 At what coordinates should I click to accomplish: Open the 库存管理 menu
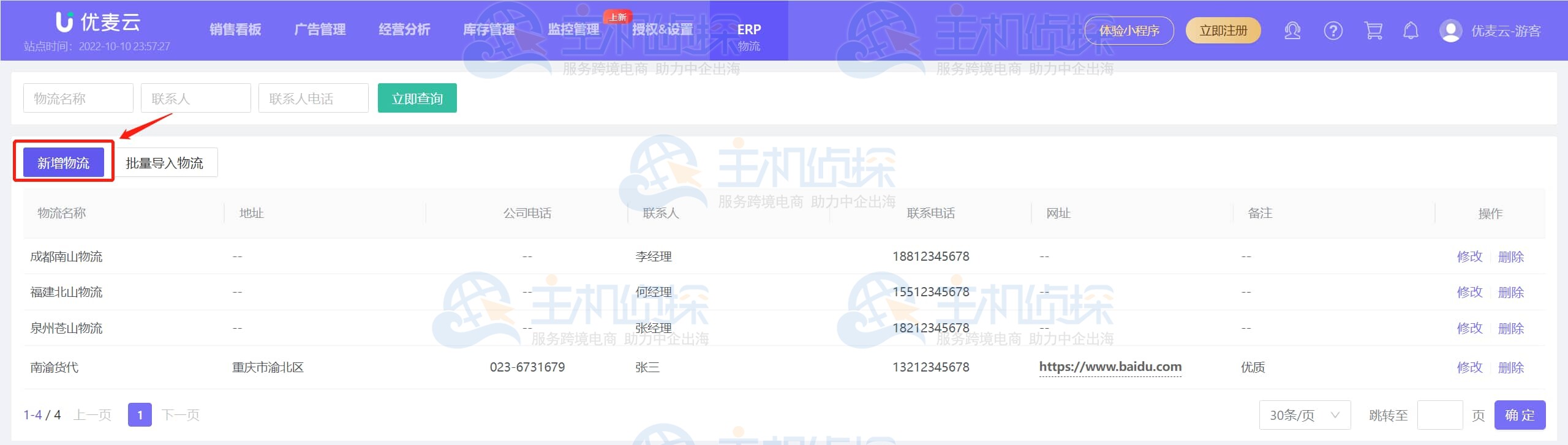(x=489, y=29)
